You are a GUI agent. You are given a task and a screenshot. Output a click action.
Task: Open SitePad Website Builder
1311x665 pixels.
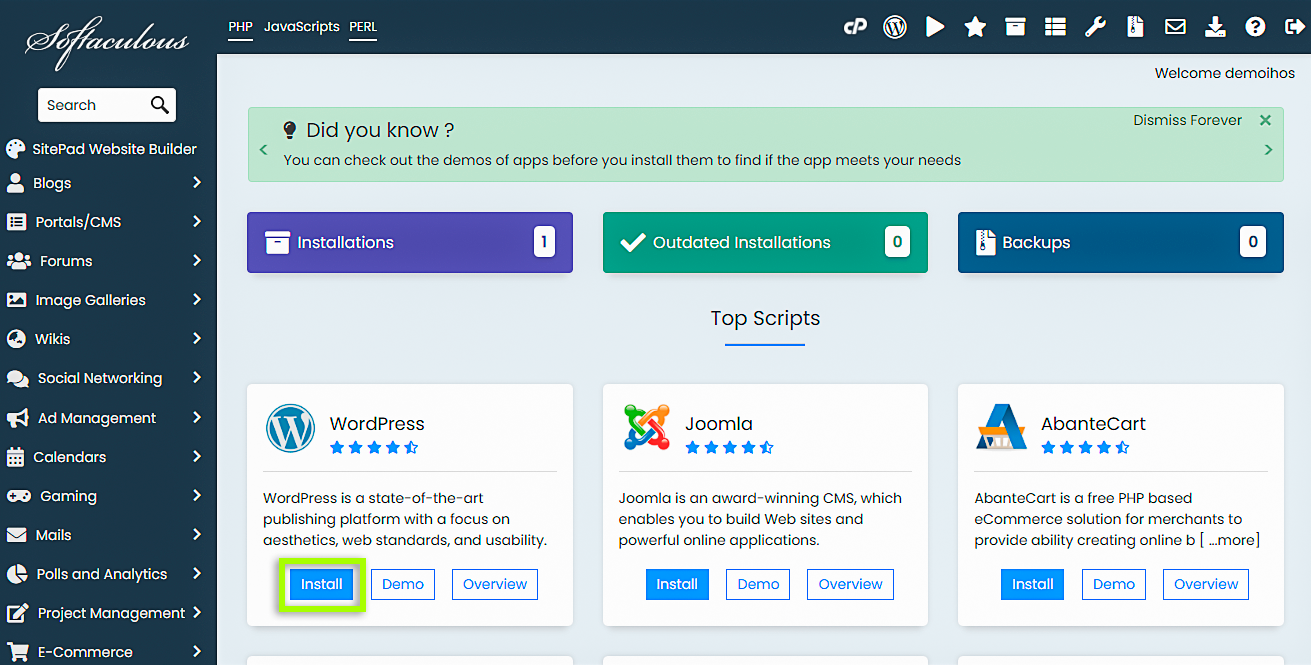tap(101, 149)
